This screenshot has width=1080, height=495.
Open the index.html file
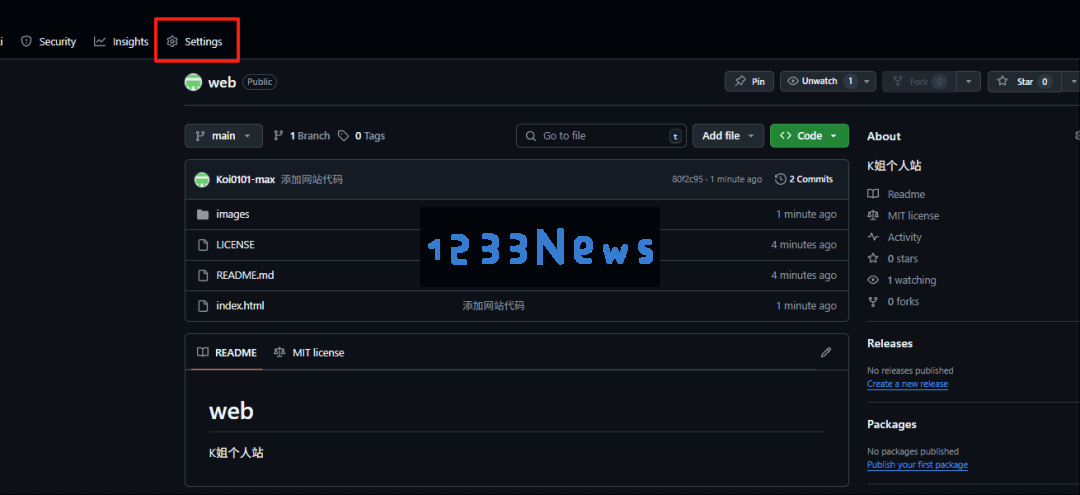coord(240,306)
